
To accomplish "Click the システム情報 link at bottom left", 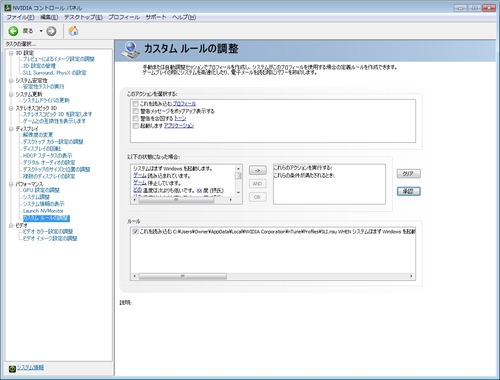I will pyautogui.click(x=30, y=367).
